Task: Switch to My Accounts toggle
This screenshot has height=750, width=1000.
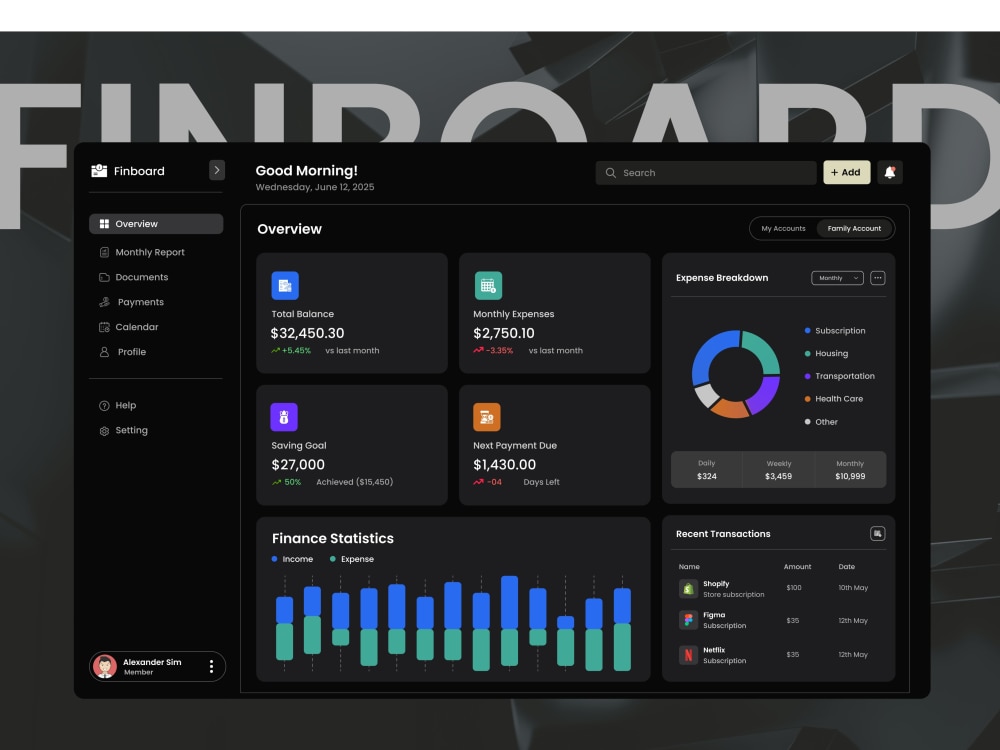Action: (x=783, y=228)
